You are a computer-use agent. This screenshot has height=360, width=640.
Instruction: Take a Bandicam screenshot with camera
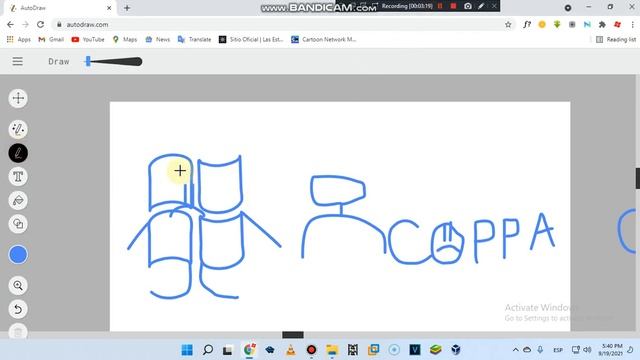[468, 6]
